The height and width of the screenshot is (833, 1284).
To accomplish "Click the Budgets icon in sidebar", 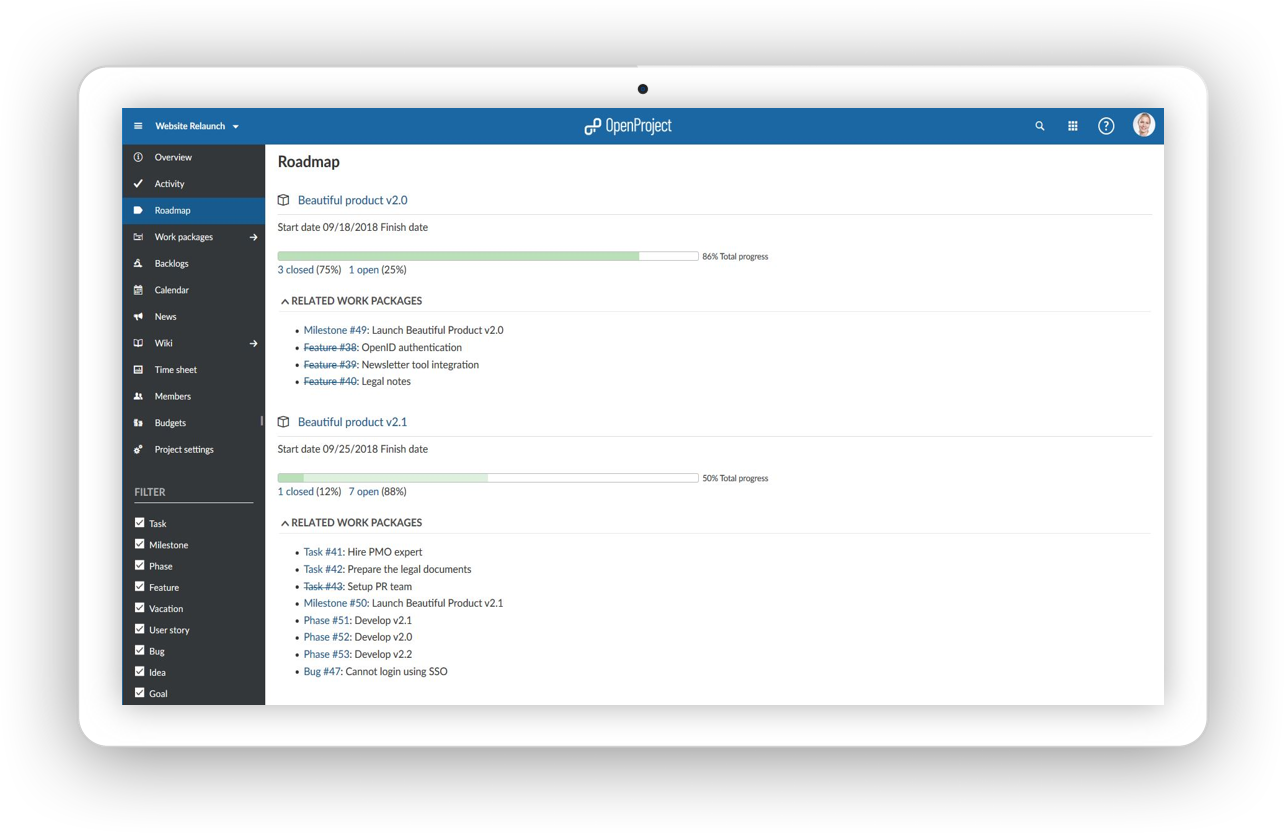I will 138,423.
